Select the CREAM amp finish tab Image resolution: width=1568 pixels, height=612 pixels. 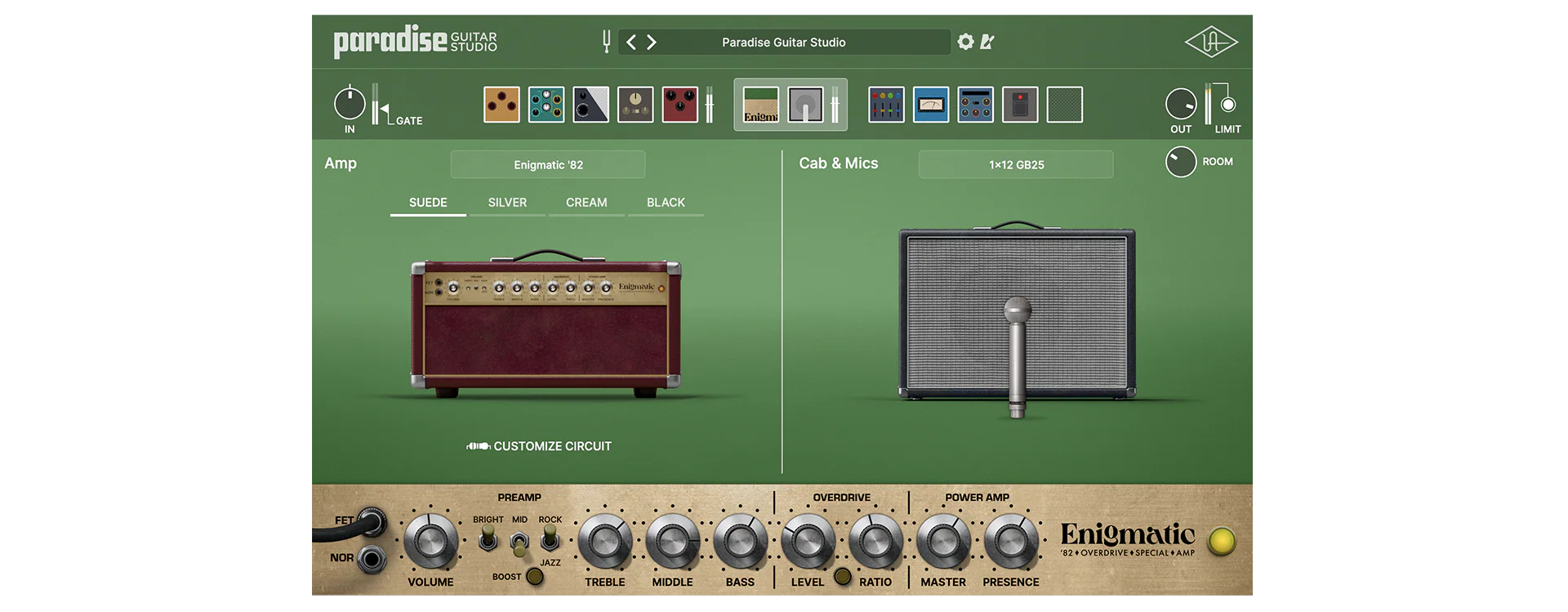click(586, 203)
